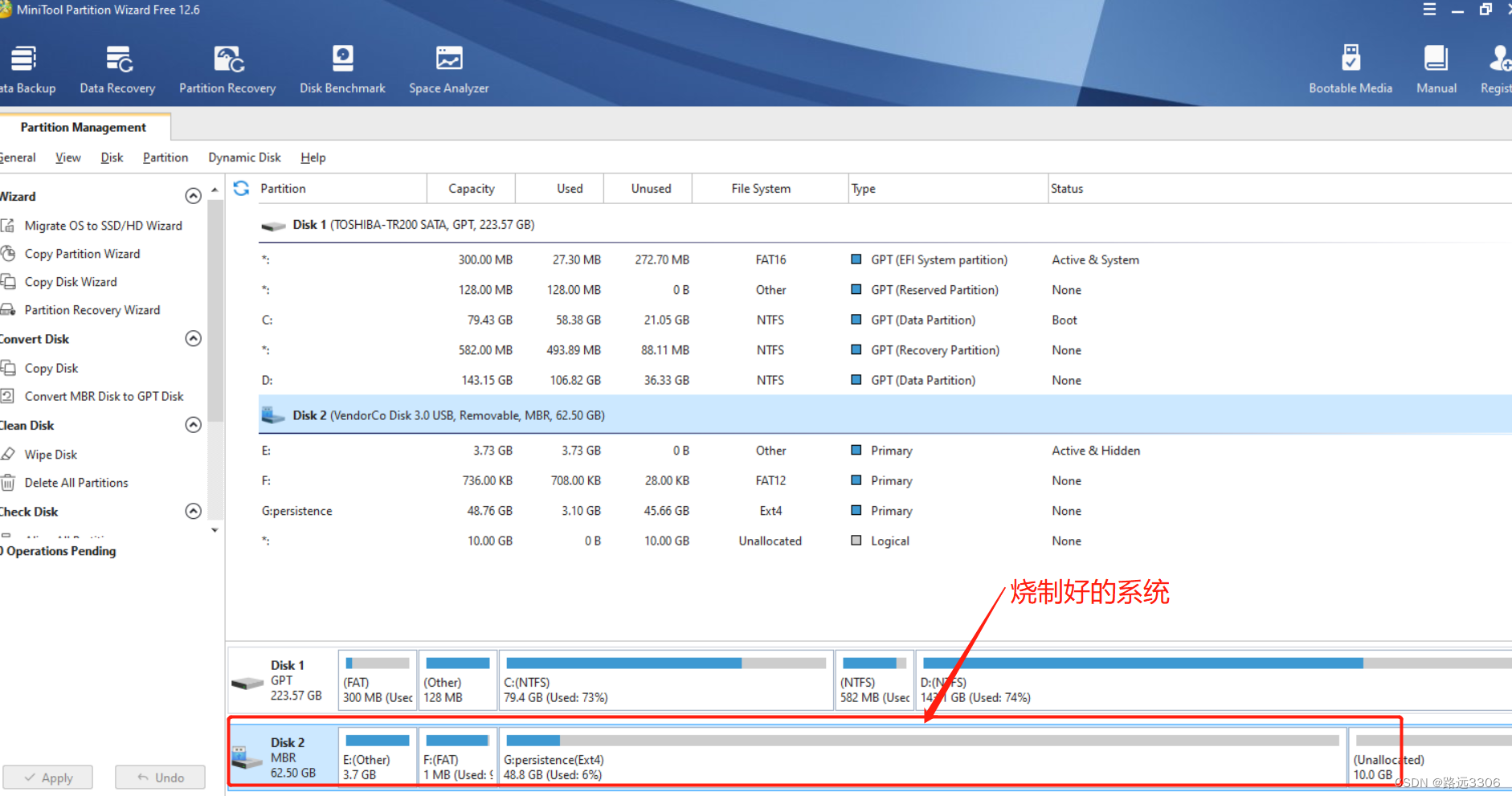Viewport: 1512px width, 796px height.
Task: Collapse the Convert Disk section
Action: point(194,338)
